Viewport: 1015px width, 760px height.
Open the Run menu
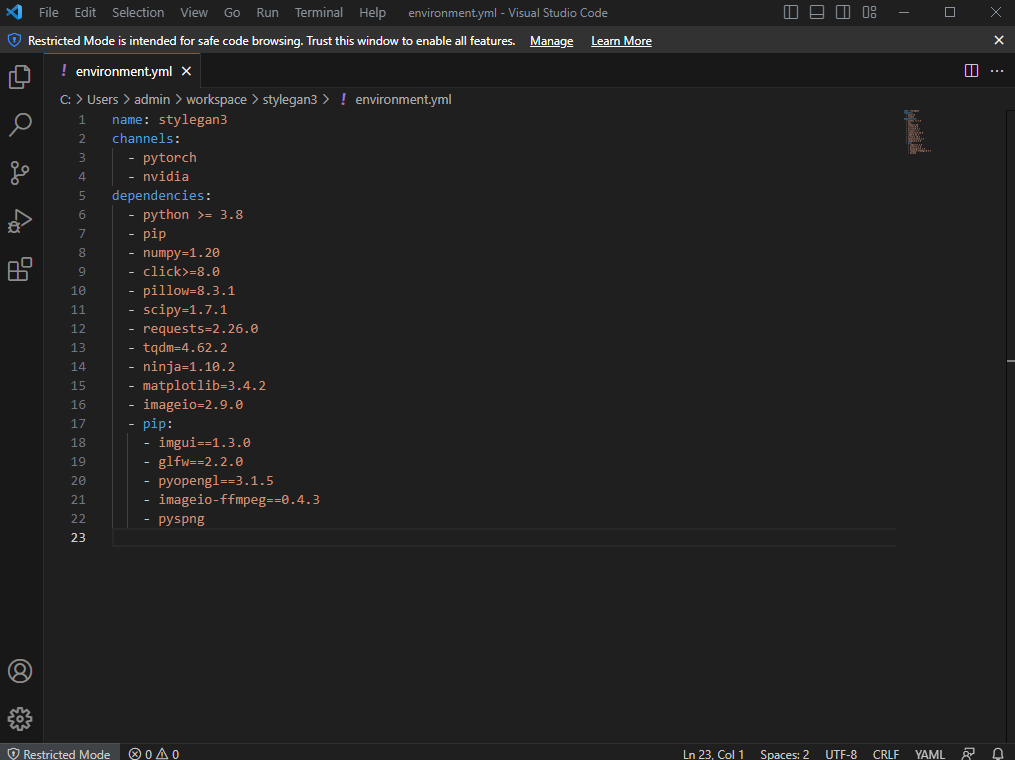pyautogui.click(x=267, y=12)
